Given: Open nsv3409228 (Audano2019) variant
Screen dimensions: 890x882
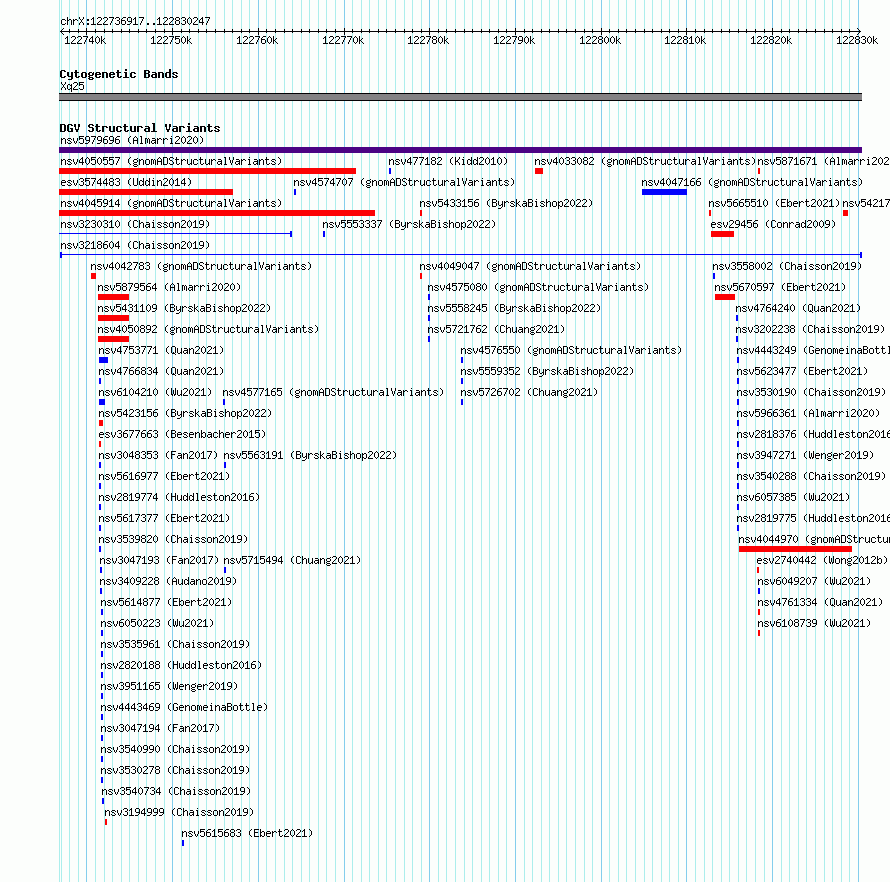Looking at the screenshot, I should (168, 581).
